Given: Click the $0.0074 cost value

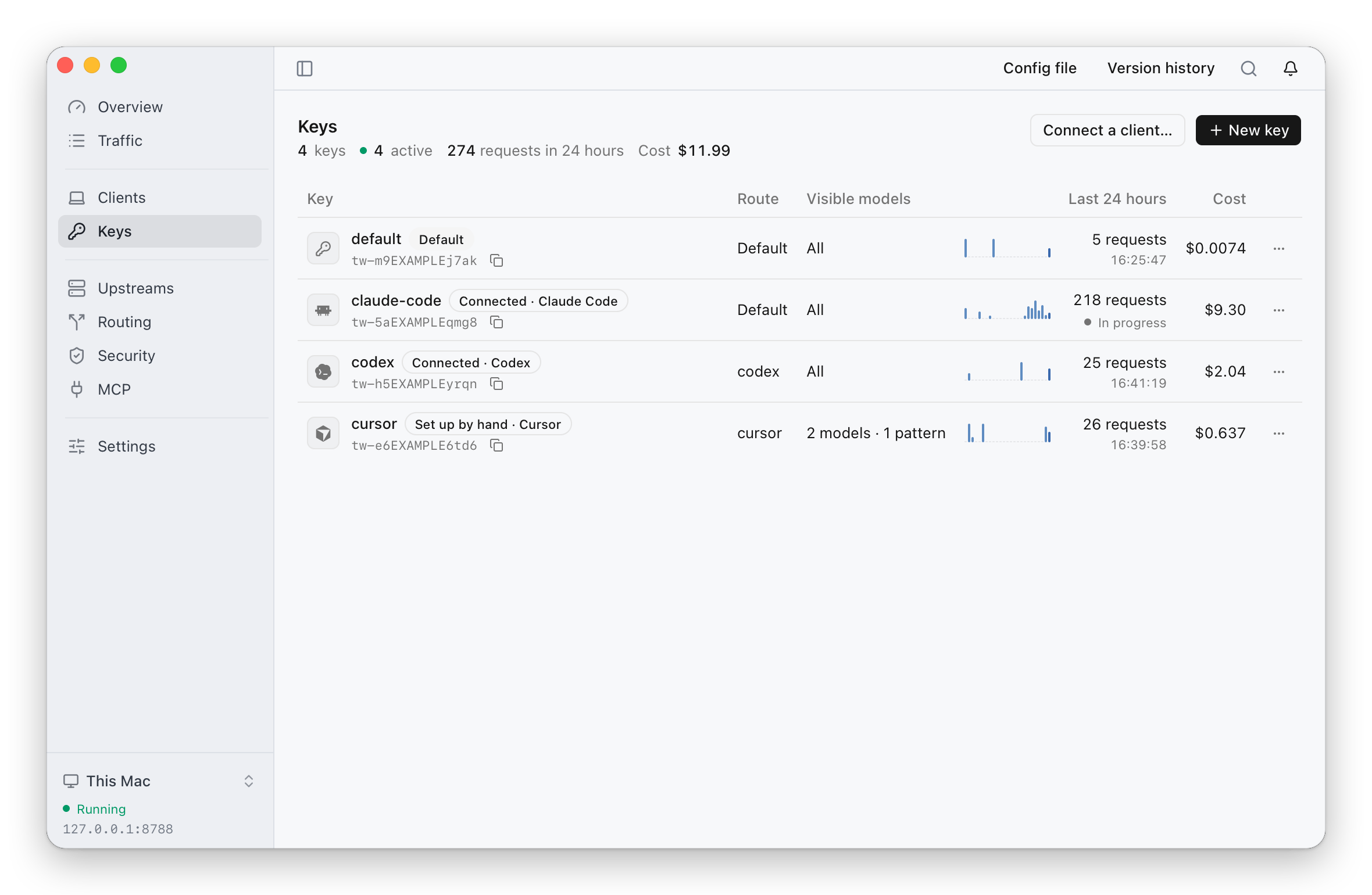Looking at the screenshot, I should coord(1216,248).
